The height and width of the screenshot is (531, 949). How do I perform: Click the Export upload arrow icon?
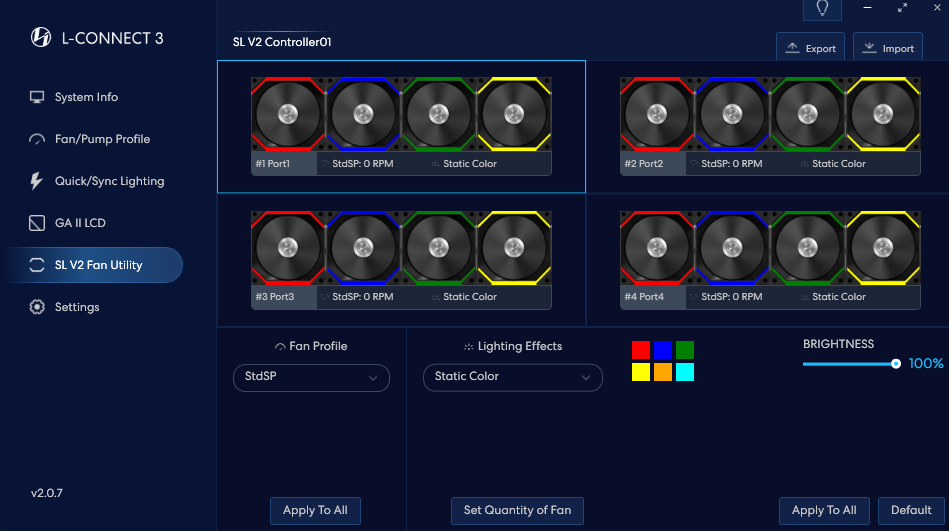tap(792, 48)
